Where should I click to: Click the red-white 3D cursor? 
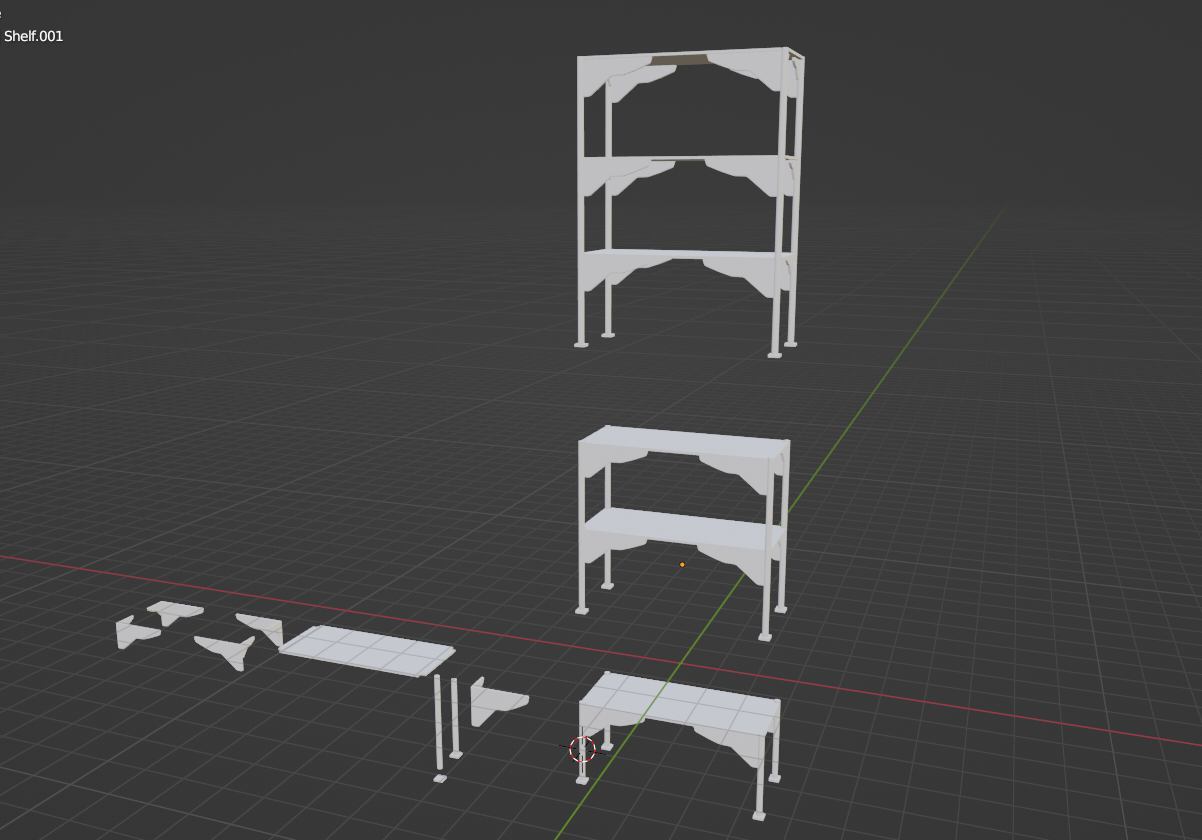click(582, 749)
